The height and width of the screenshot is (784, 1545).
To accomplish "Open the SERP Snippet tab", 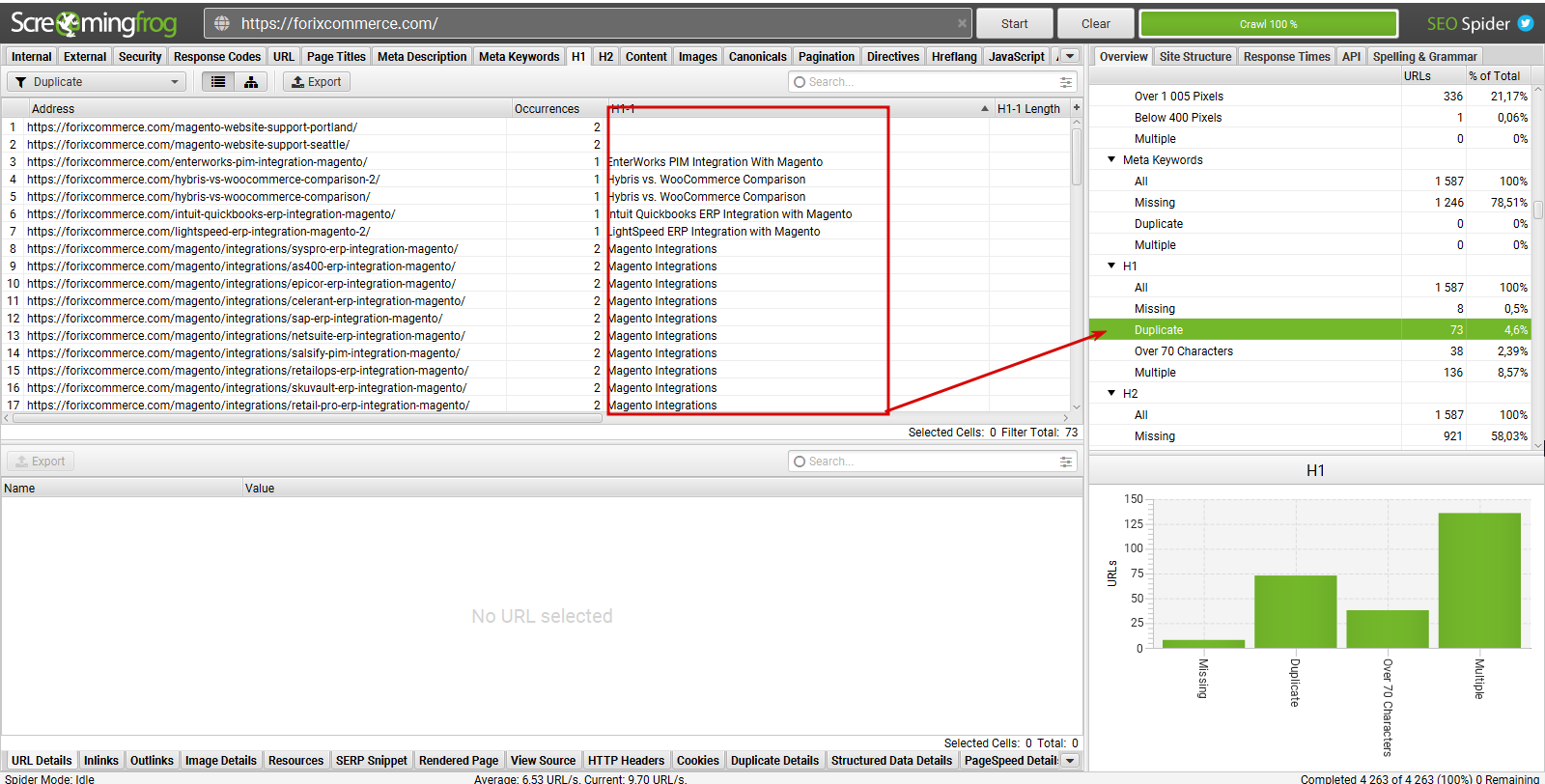I will (x=372, y=761).
